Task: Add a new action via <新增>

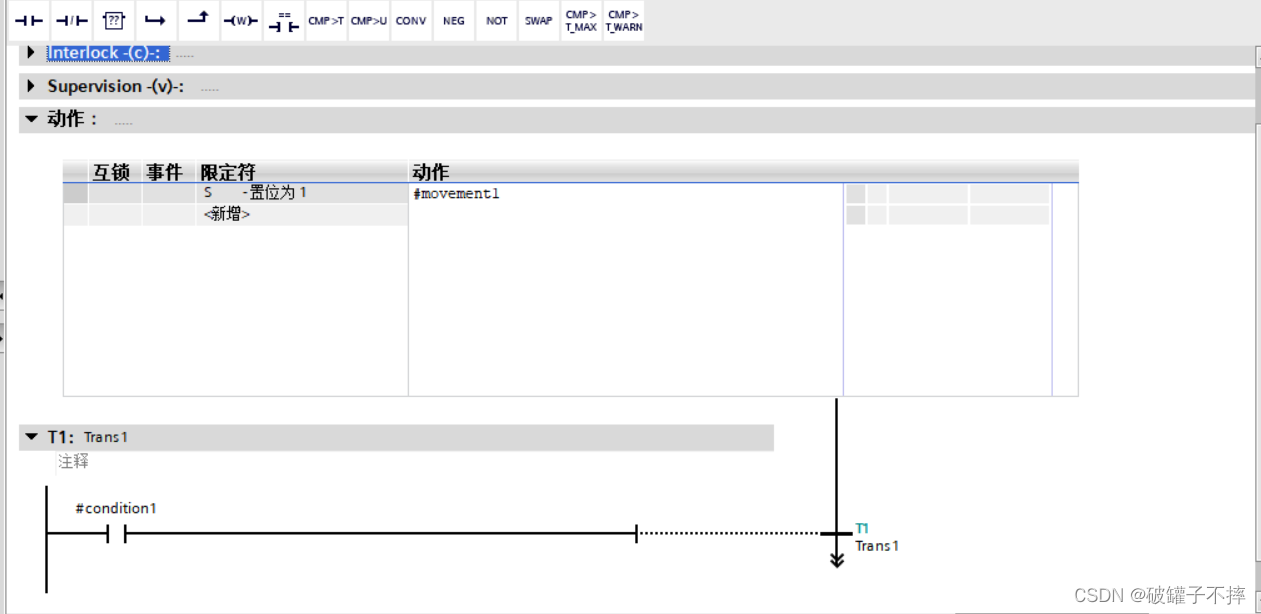Action: point(227,214)
